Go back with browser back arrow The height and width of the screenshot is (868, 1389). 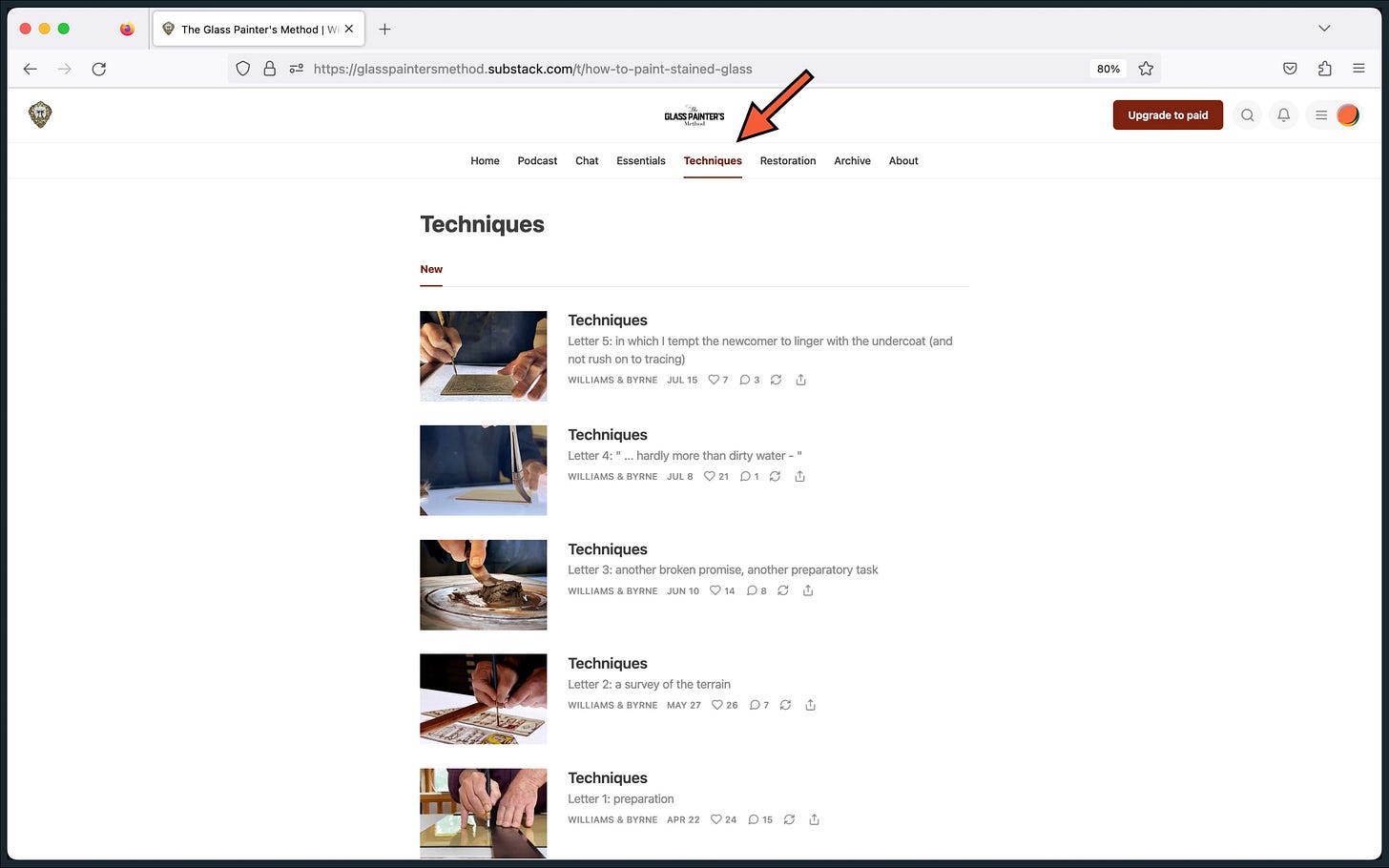click(x=31, y=69)
